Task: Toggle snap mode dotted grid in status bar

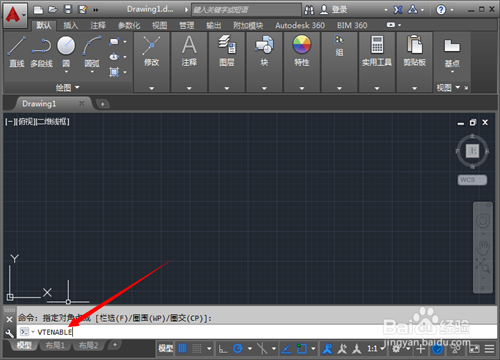Action: [197, 349]
